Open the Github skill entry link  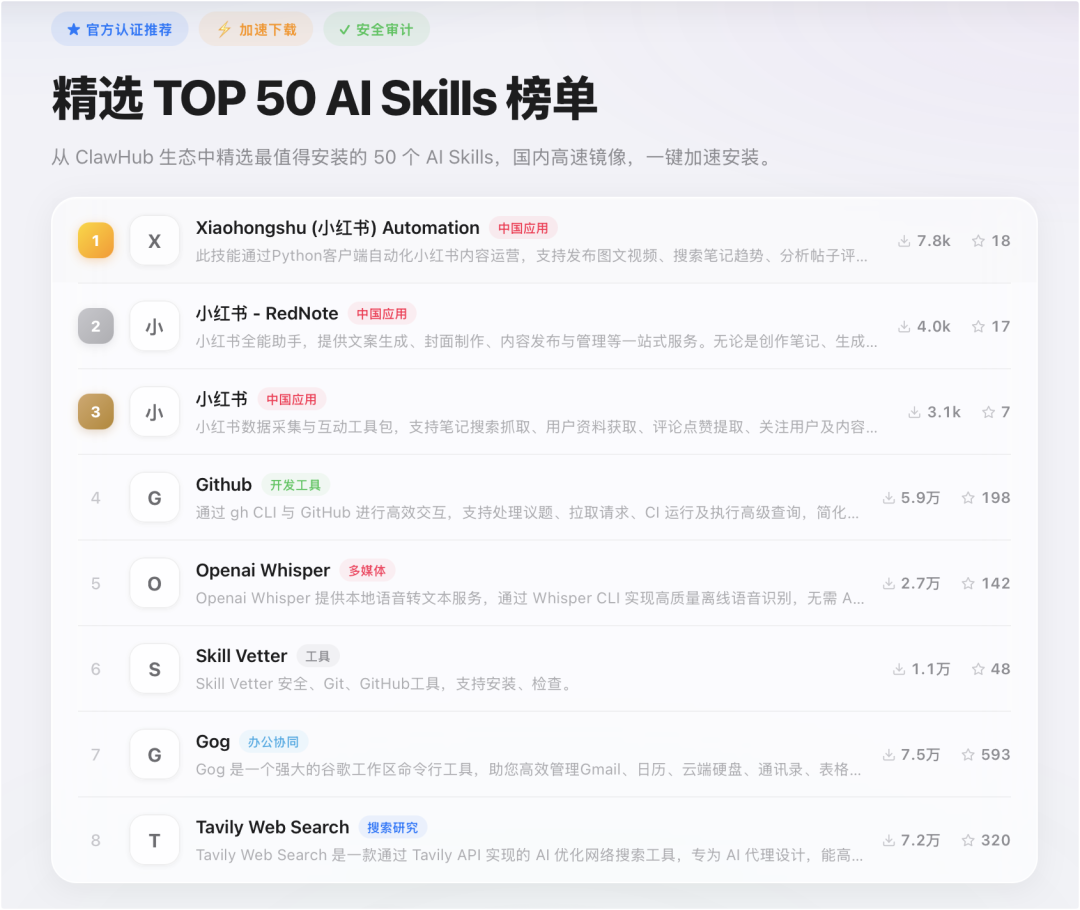tap(223, 484)
